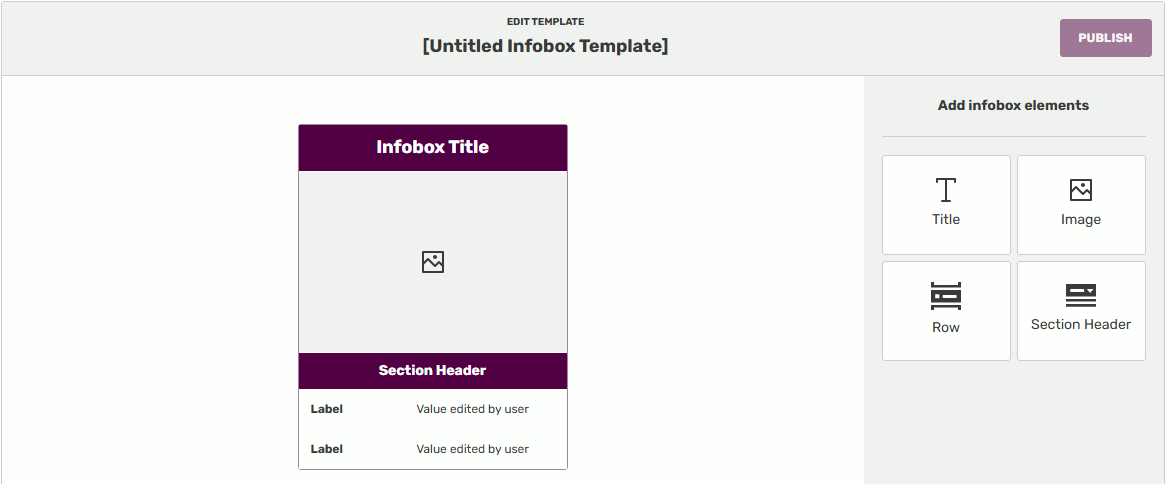Viewport: 1167px width, 484px height.
Task: Add a Section Header via its text label
Action: (x=1081, y=325)
